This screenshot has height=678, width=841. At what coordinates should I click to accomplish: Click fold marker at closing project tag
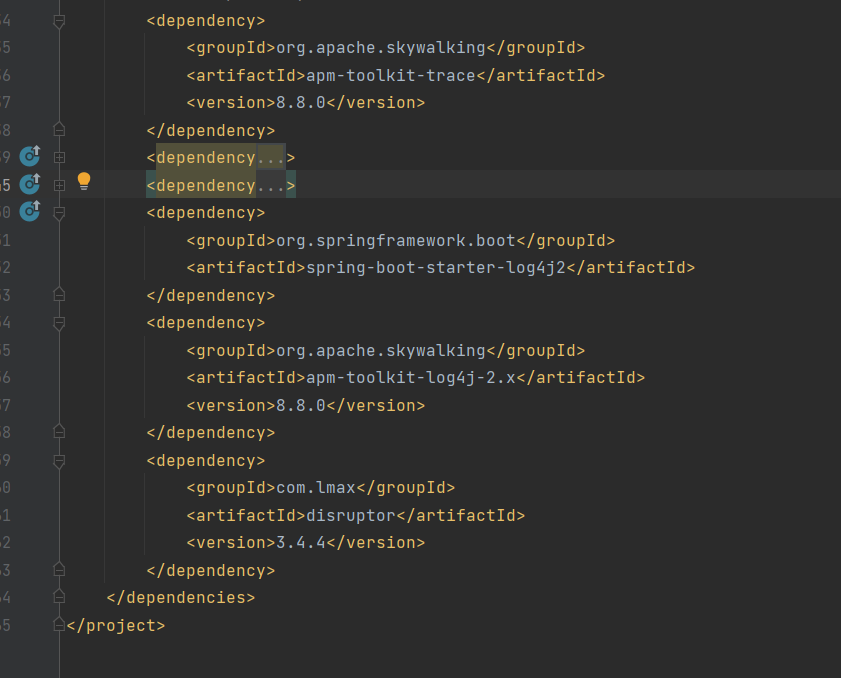[60, 624]
